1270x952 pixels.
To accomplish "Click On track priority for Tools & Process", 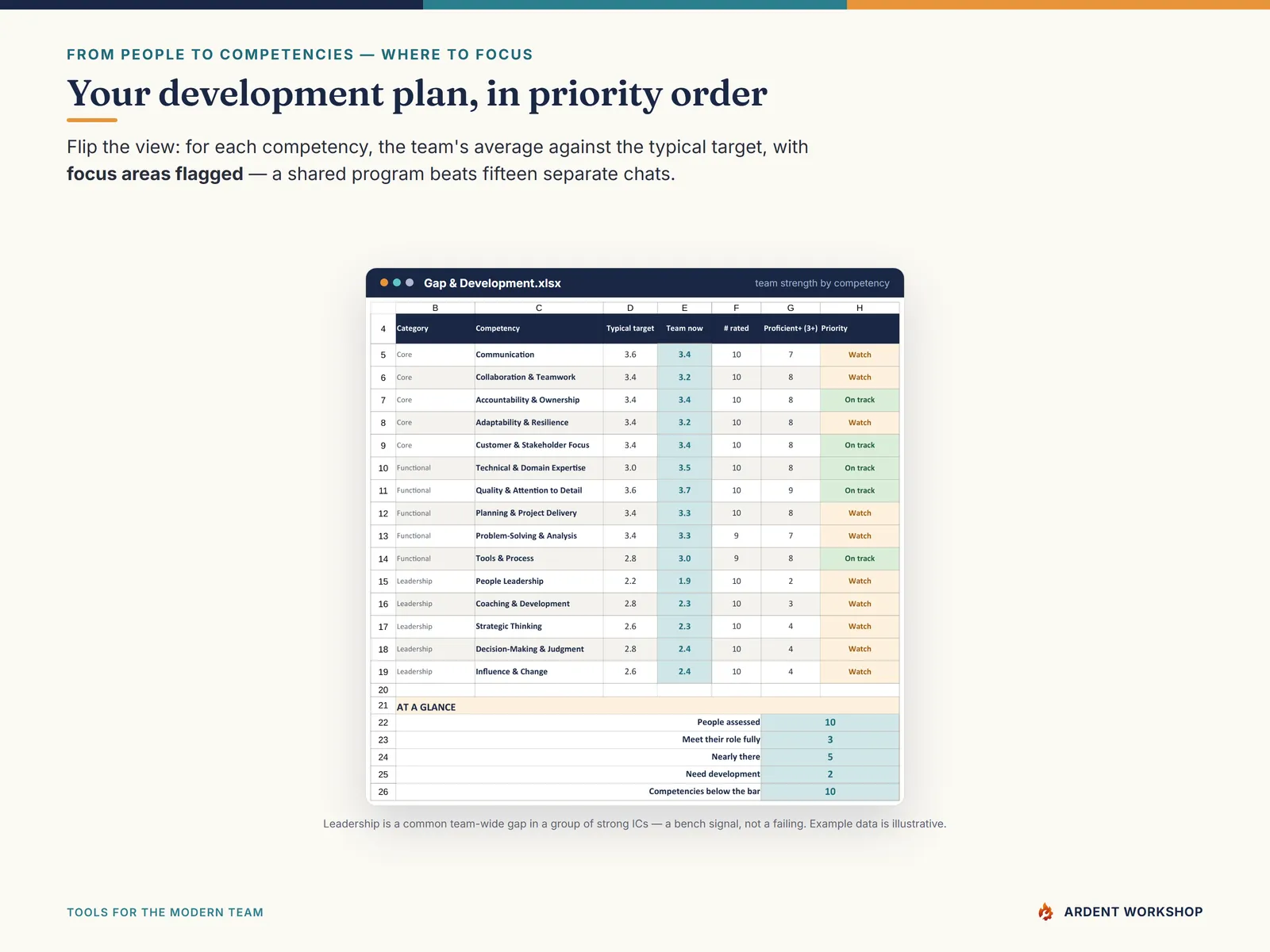I will coord(860,559).
